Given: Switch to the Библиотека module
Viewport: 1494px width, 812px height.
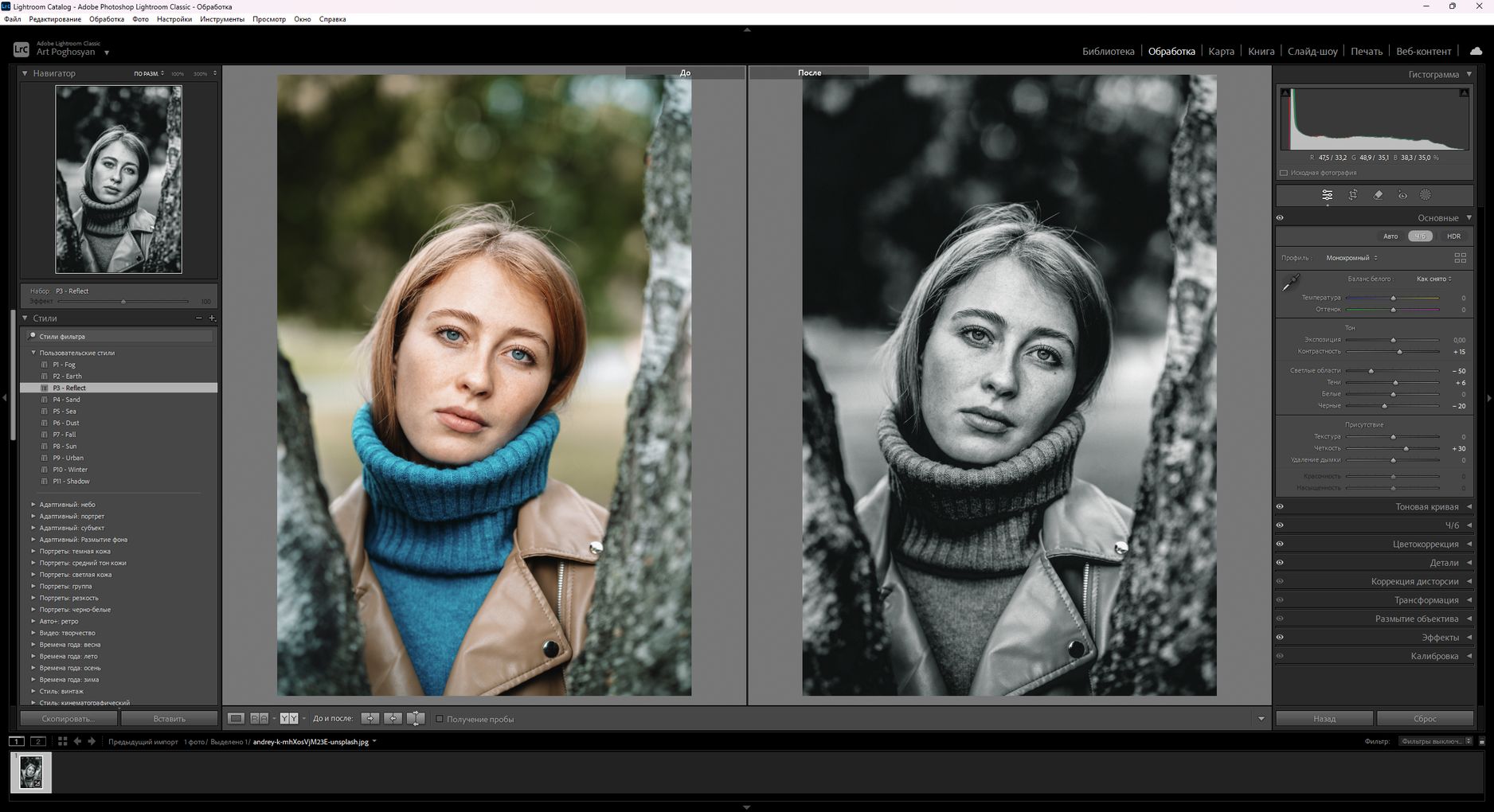Looking at the screenshot, I should [x=1108, y=52].
